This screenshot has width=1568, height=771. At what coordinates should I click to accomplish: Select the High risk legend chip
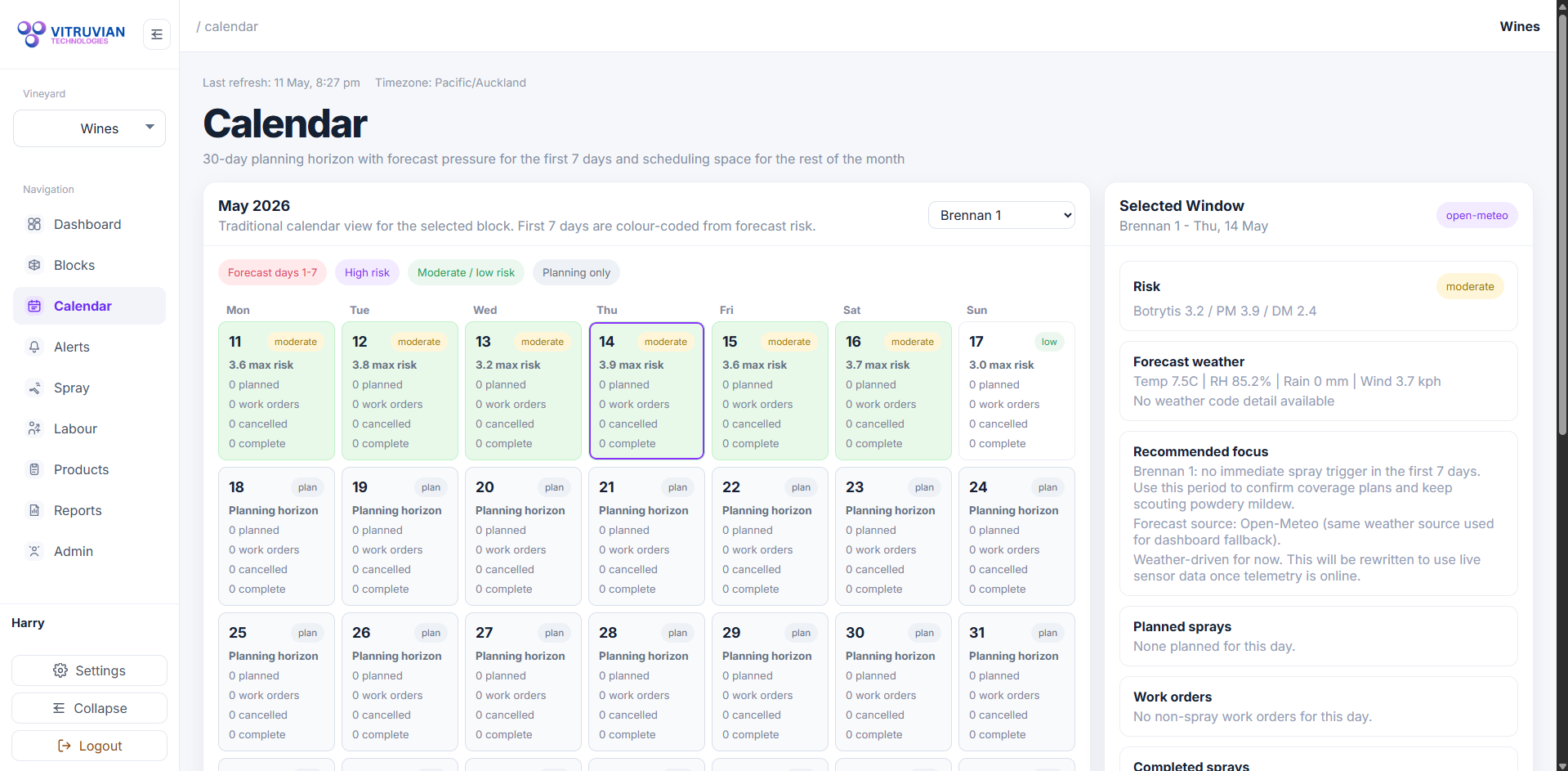click(x=367, y=272)
